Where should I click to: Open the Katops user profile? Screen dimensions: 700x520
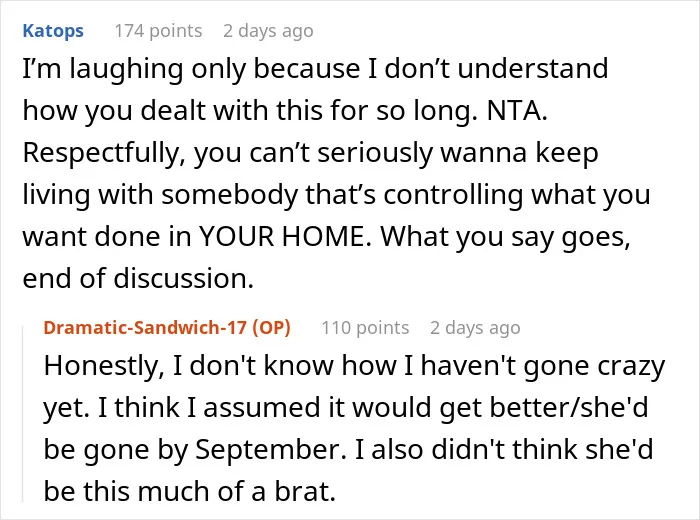coord(53,31)
